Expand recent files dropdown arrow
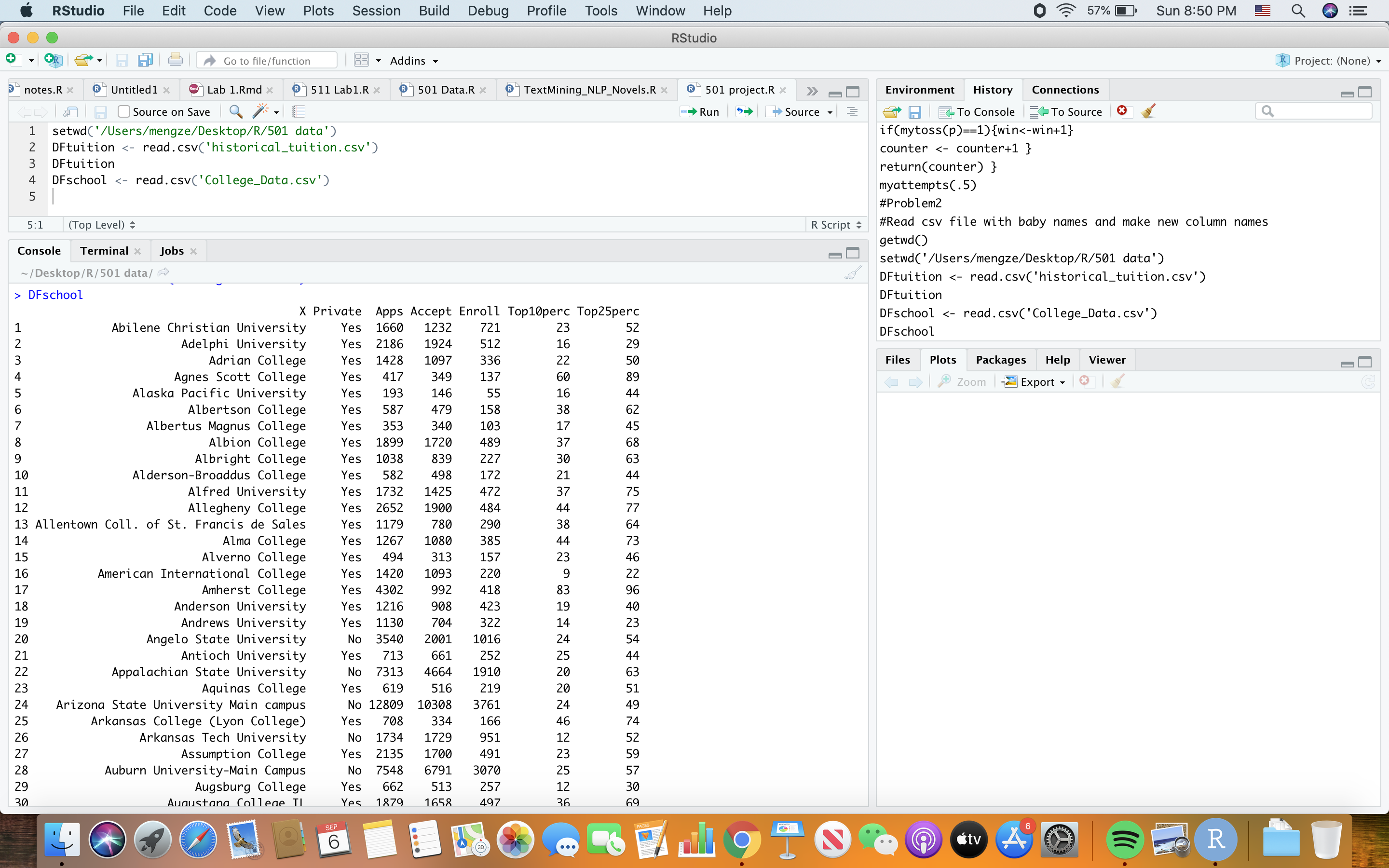Viewport: 1389px width, 868px height. pyautogui.click(x=99, y=60)
